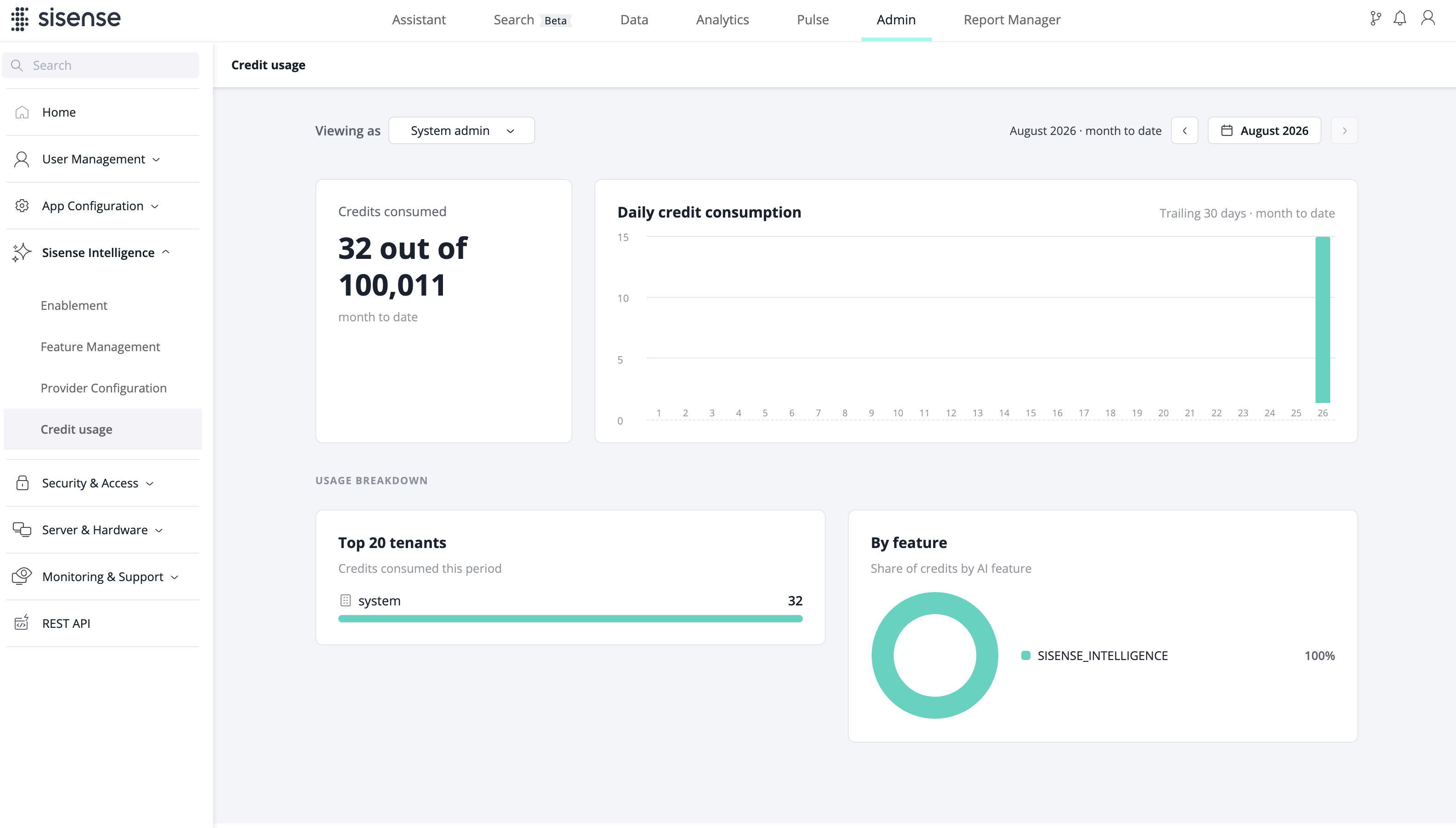Click the Top 20 tenants heading
Viewport: 1456px width, 828px height.
pos(392,543)
